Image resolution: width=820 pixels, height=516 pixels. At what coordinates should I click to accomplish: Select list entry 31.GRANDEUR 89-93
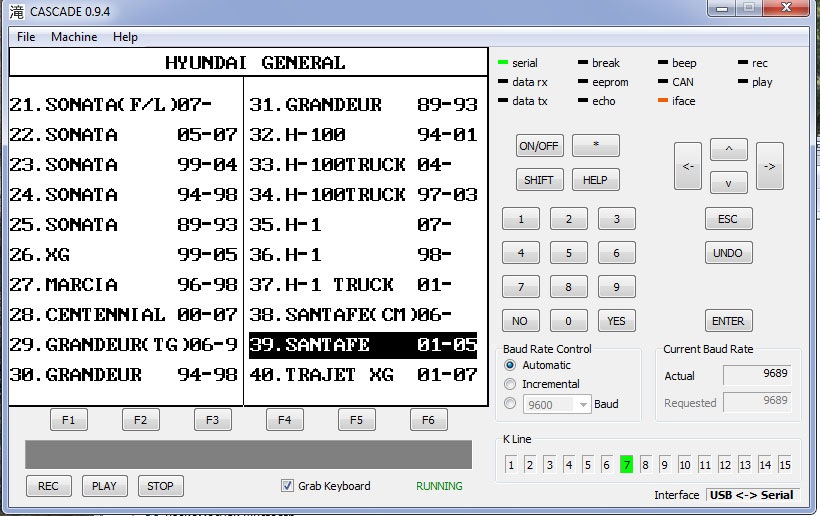[363, 105]
